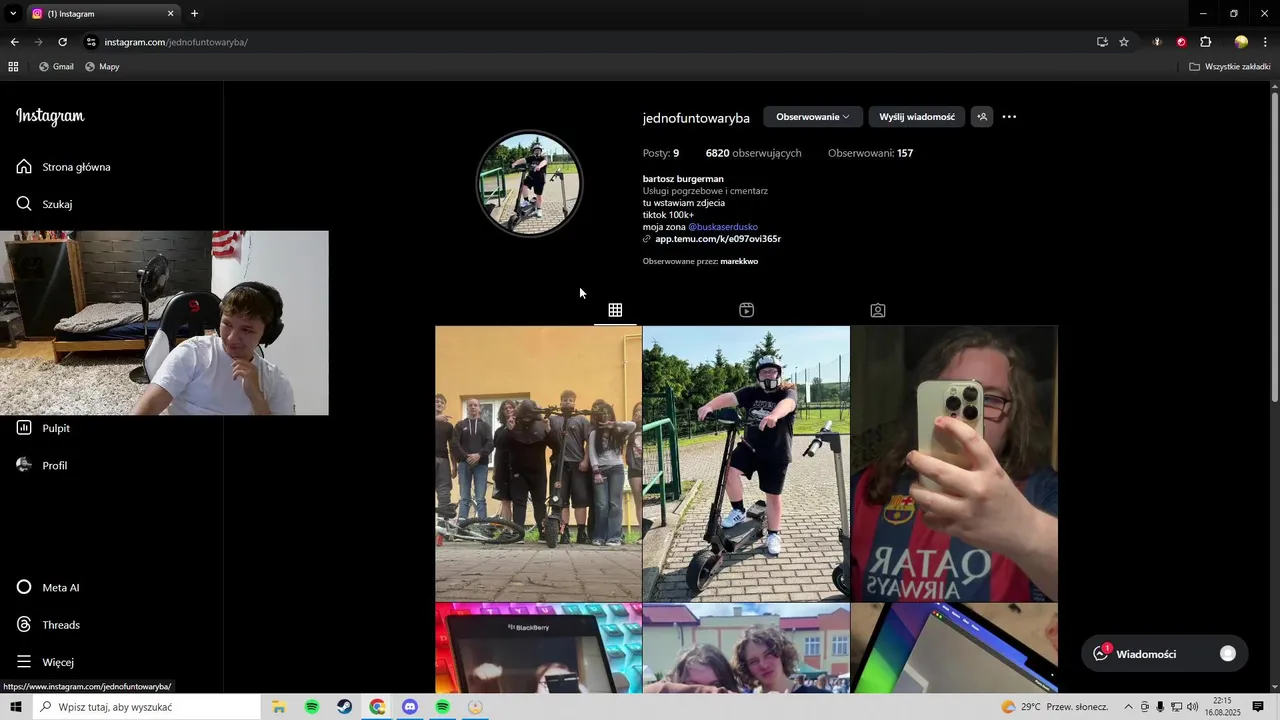Open marekkwo follower link
This screenshot has height=720, width=1280.
coord(739,261)
